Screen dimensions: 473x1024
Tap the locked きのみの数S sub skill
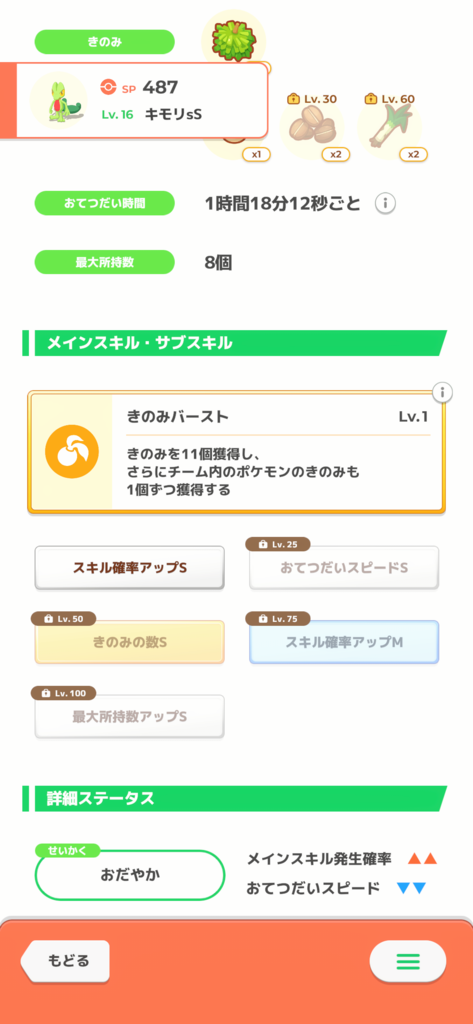pyautogui.click(x=129, y=642)
